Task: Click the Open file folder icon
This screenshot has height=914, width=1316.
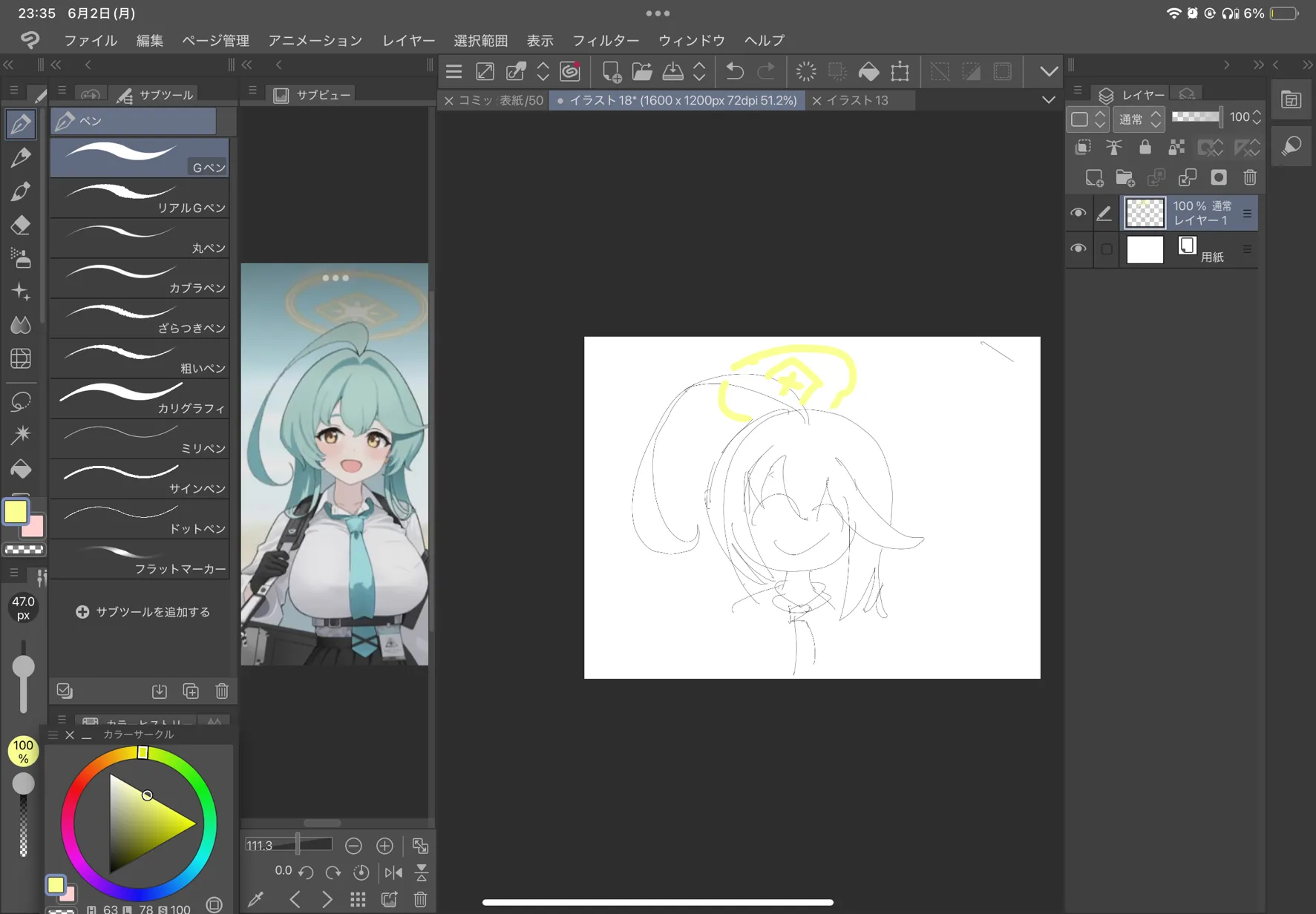Action: click(x=642, y=71)
